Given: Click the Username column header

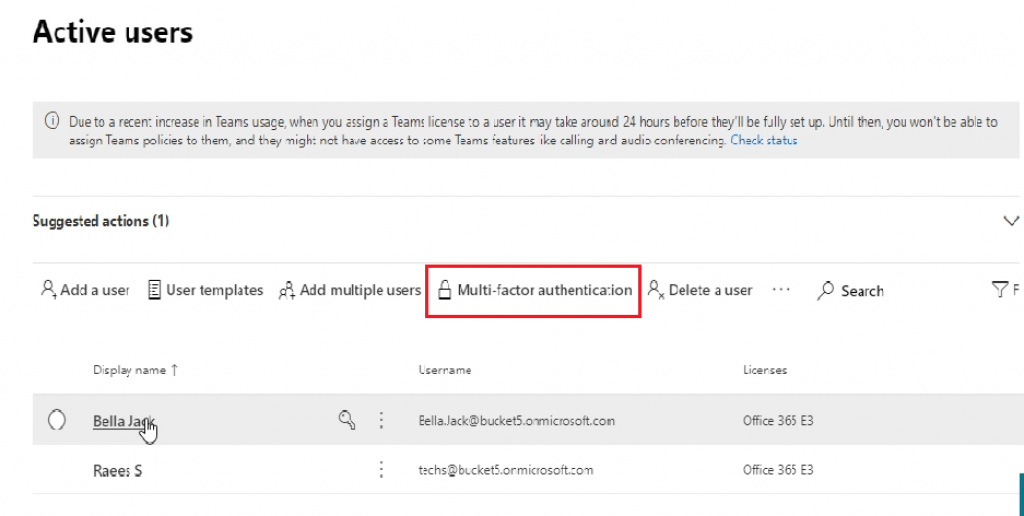Looking at the screenshot, I should [x=445, y=370].
